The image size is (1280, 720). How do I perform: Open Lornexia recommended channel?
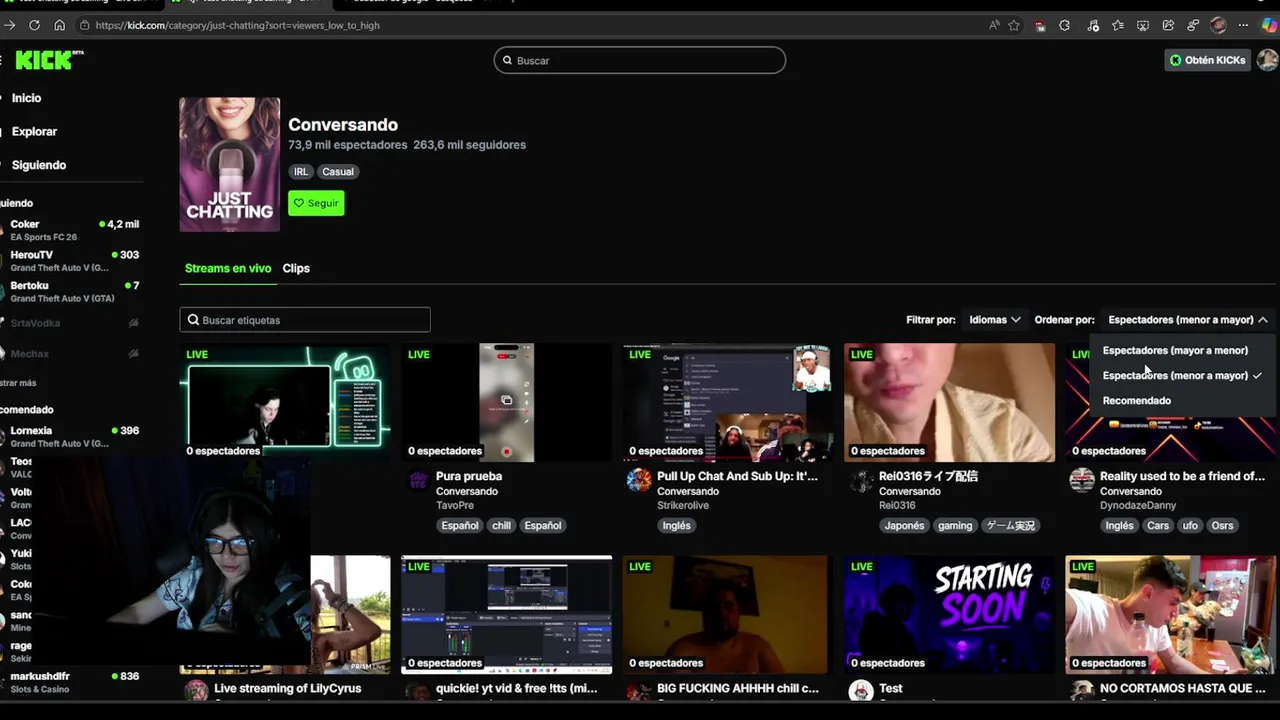(72, 436)
